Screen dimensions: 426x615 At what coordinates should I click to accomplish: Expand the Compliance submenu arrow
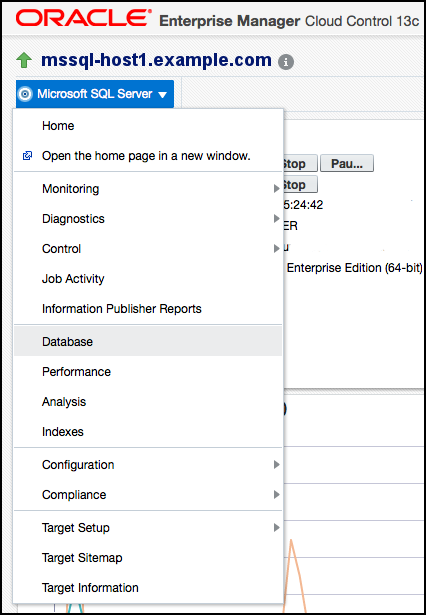click(277, 495)
